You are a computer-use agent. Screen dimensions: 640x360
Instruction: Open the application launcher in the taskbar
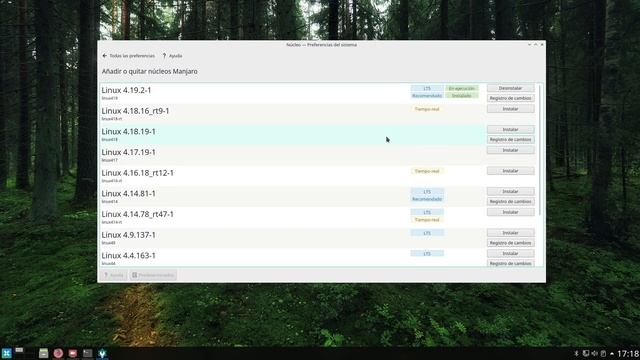[6, 353]
